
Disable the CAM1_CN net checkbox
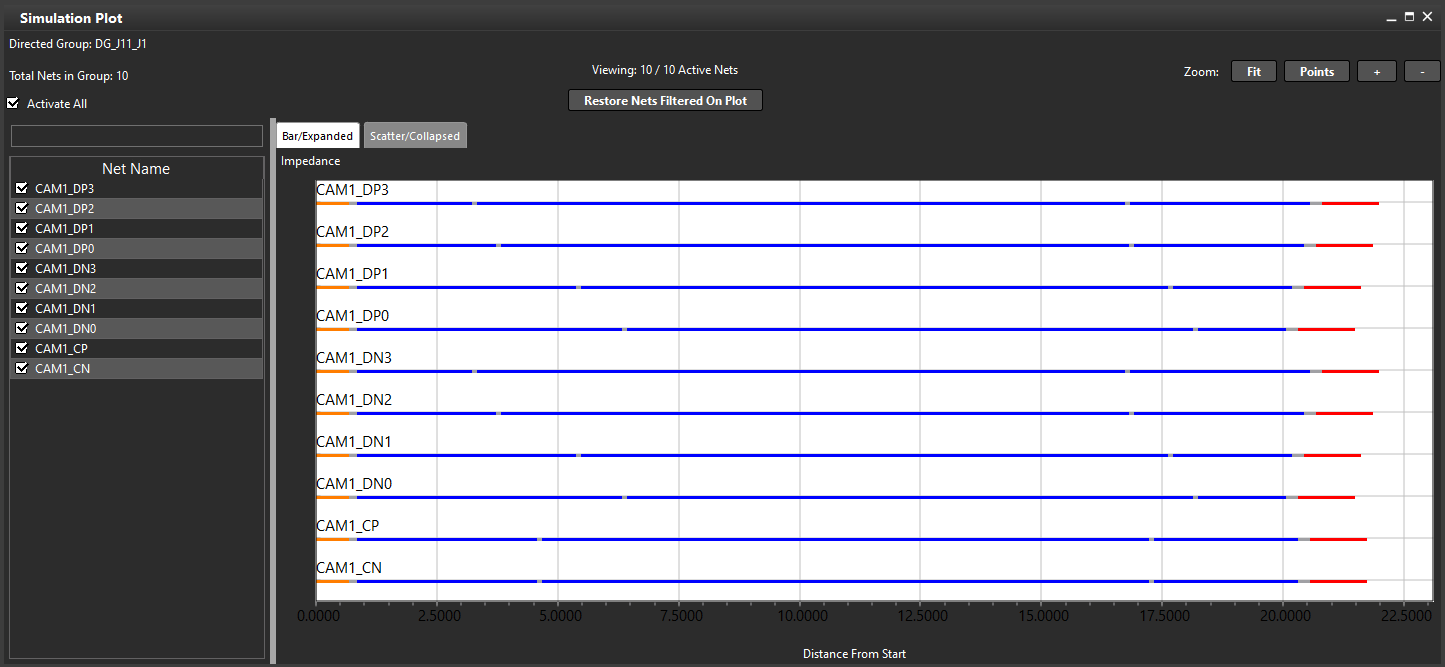[21, 368]
